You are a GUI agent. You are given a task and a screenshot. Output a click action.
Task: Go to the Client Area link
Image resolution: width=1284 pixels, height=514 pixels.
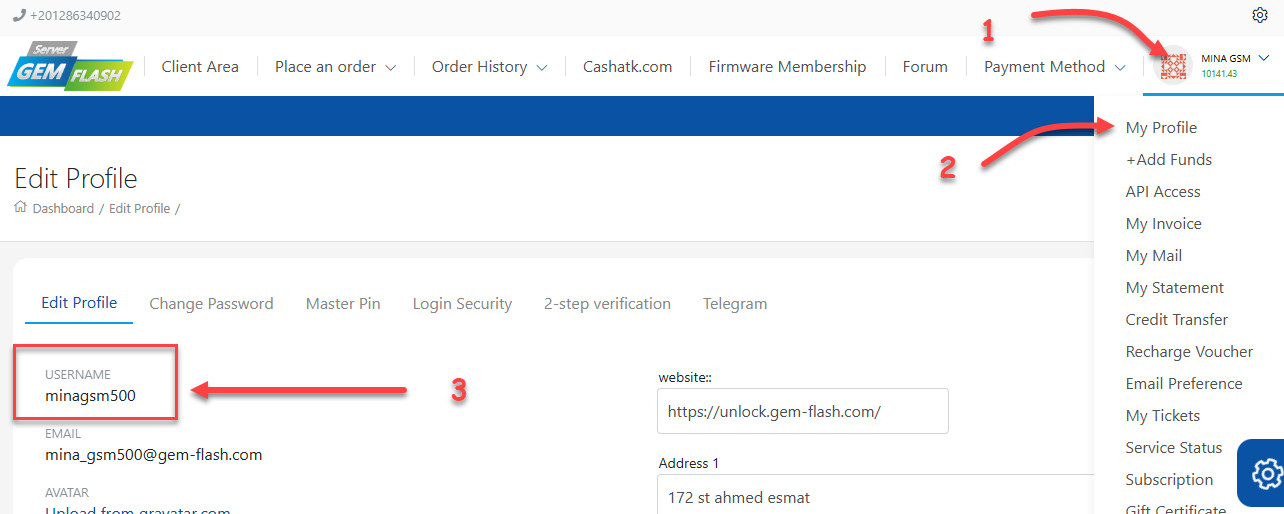200,67
